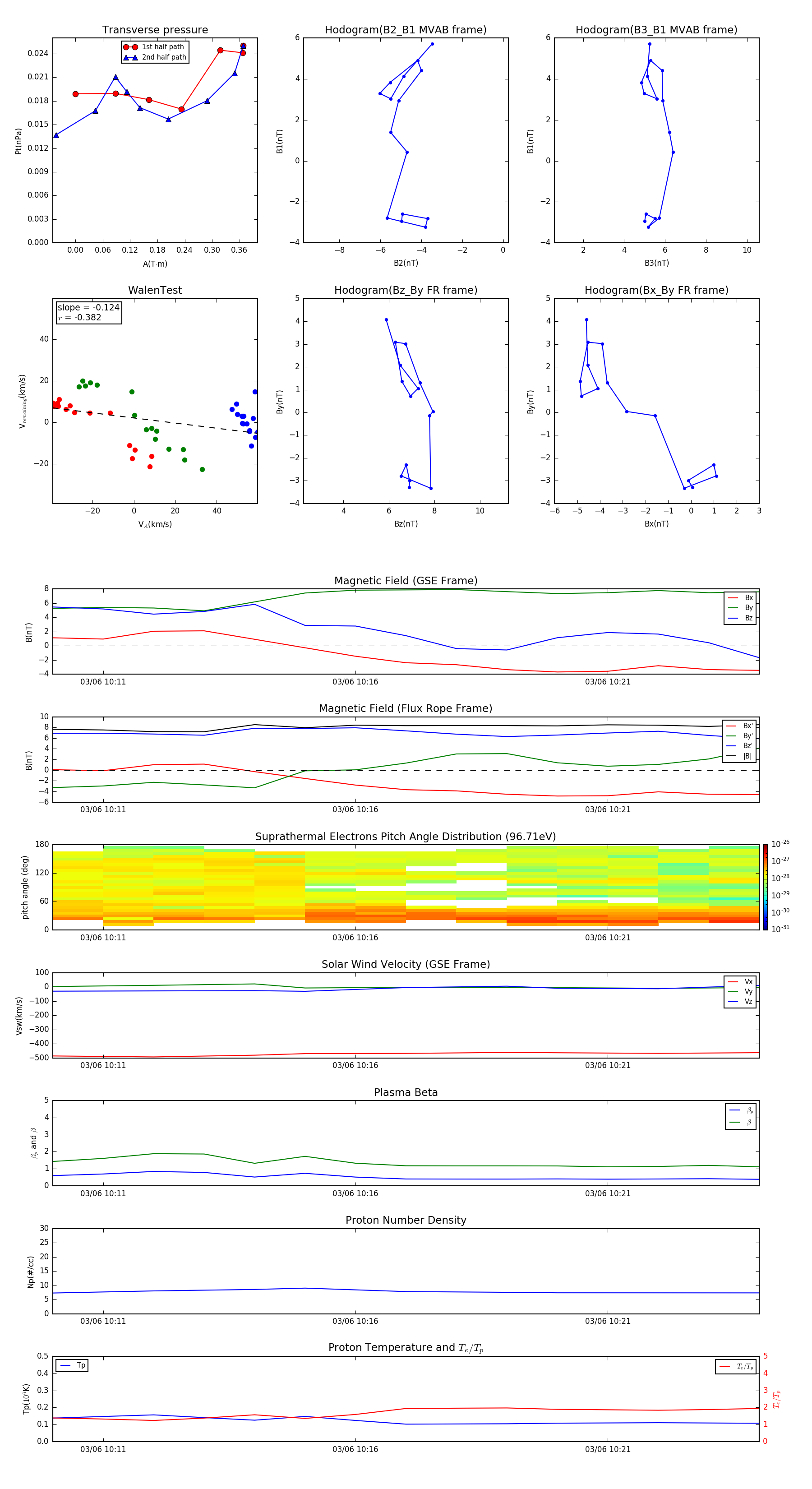
Task: Click the Magnetic Field (Flux Rope Frame) title
Action: (x=406, y=709)
